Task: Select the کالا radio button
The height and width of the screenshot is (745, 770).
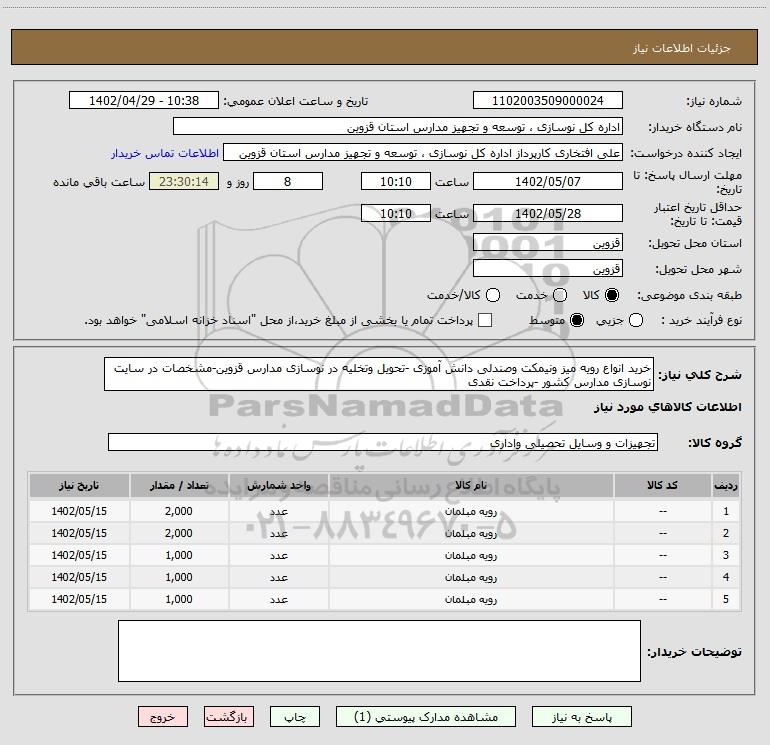Action: tap(612, 295)
